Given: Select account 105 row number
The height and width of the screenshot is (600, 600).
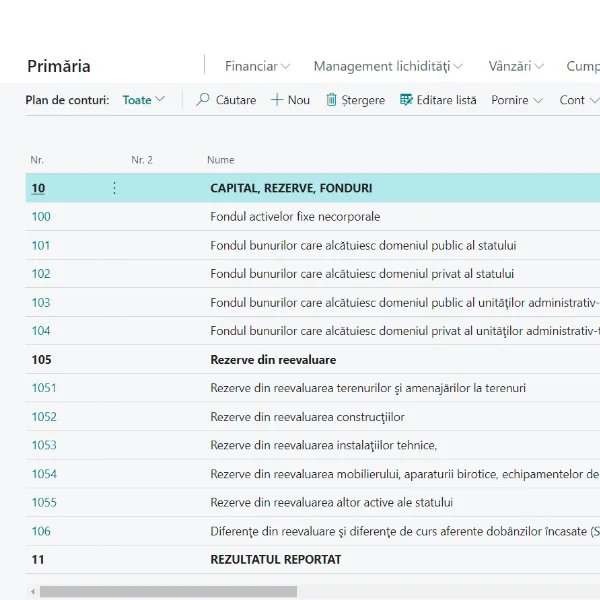Looking at the screenshot, I should point(41,360).
